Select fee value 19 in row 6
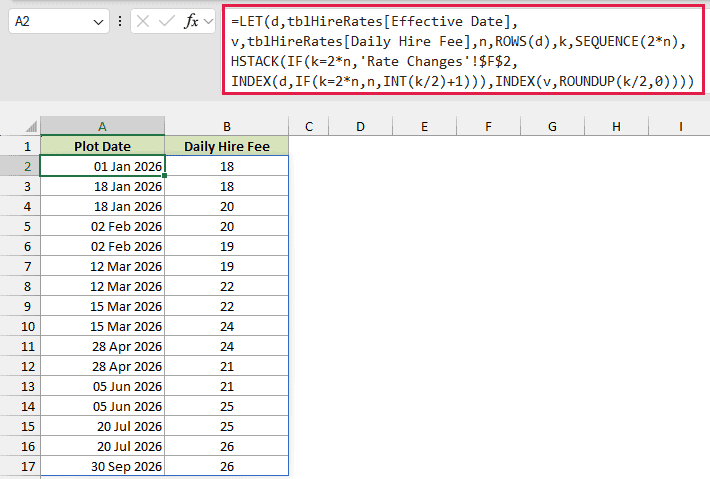Viewport: 710px width, 479px height. (226, 246)
